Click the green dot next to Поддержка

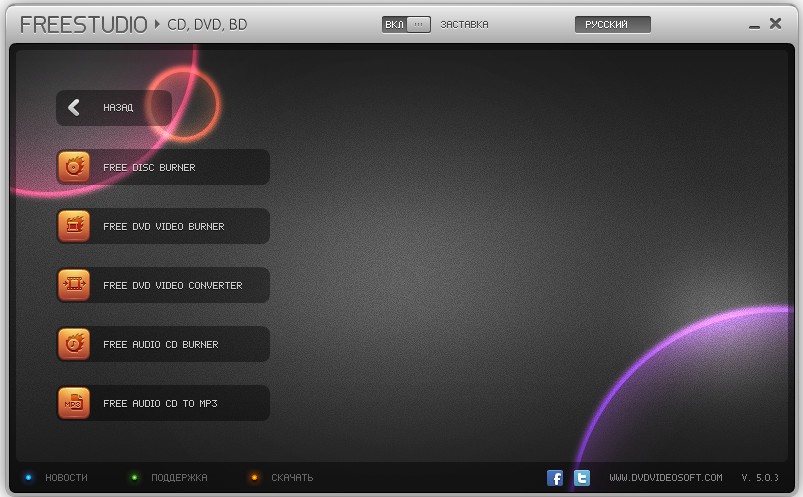[134, 478]
